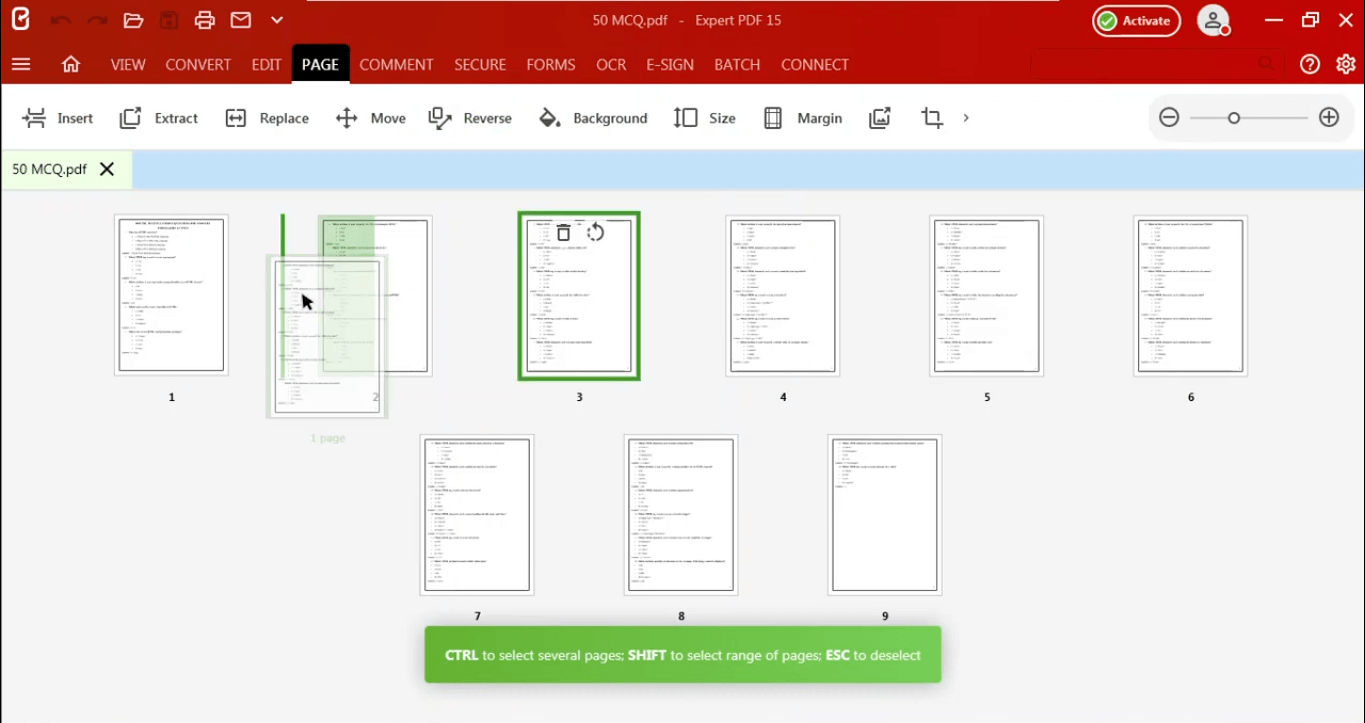Click the Insert pages tool
The width and height of the screenshot is (1365, 723).
click(58, 118)
